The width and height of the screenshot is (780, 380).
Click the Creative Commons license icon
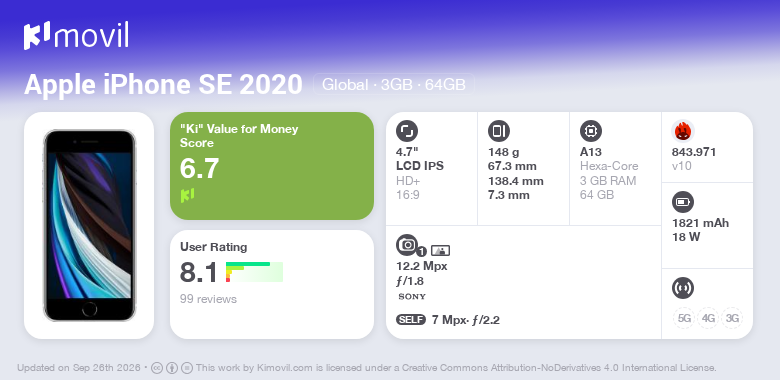(x=157, y=368)
